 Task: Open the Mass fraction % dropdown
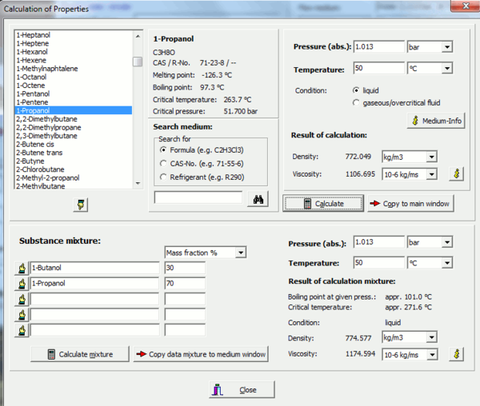[x=241, y=253]
